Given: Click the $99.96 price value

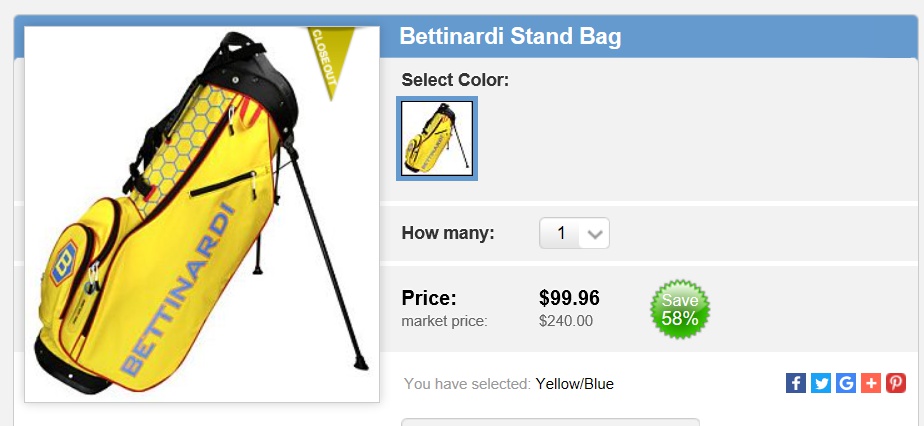Looking at the screenshot, I should pos(569,298).
